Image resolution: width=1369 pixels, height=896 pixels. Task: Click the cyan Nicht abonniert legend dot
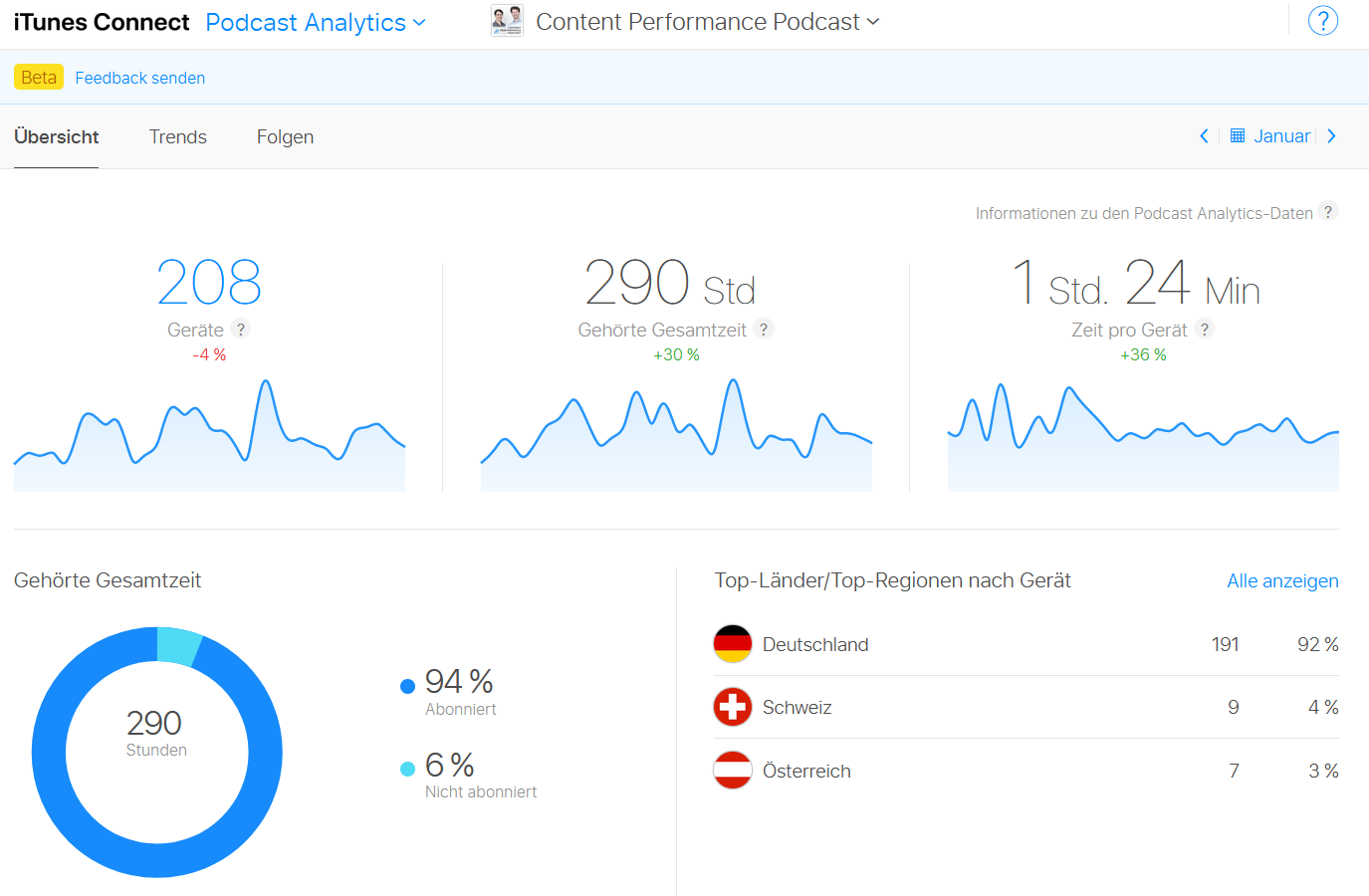pos(407,769)
